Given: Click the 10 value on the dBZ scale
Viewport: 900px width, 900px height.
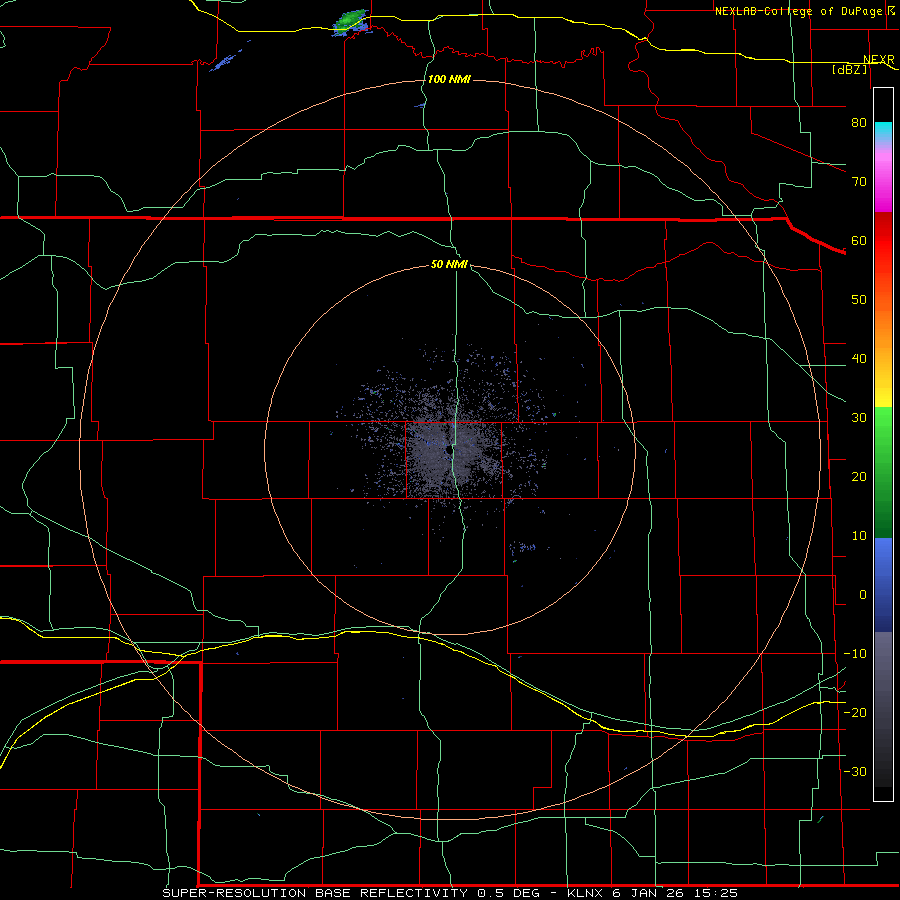Looking at the screenshot, I should 859,536.
